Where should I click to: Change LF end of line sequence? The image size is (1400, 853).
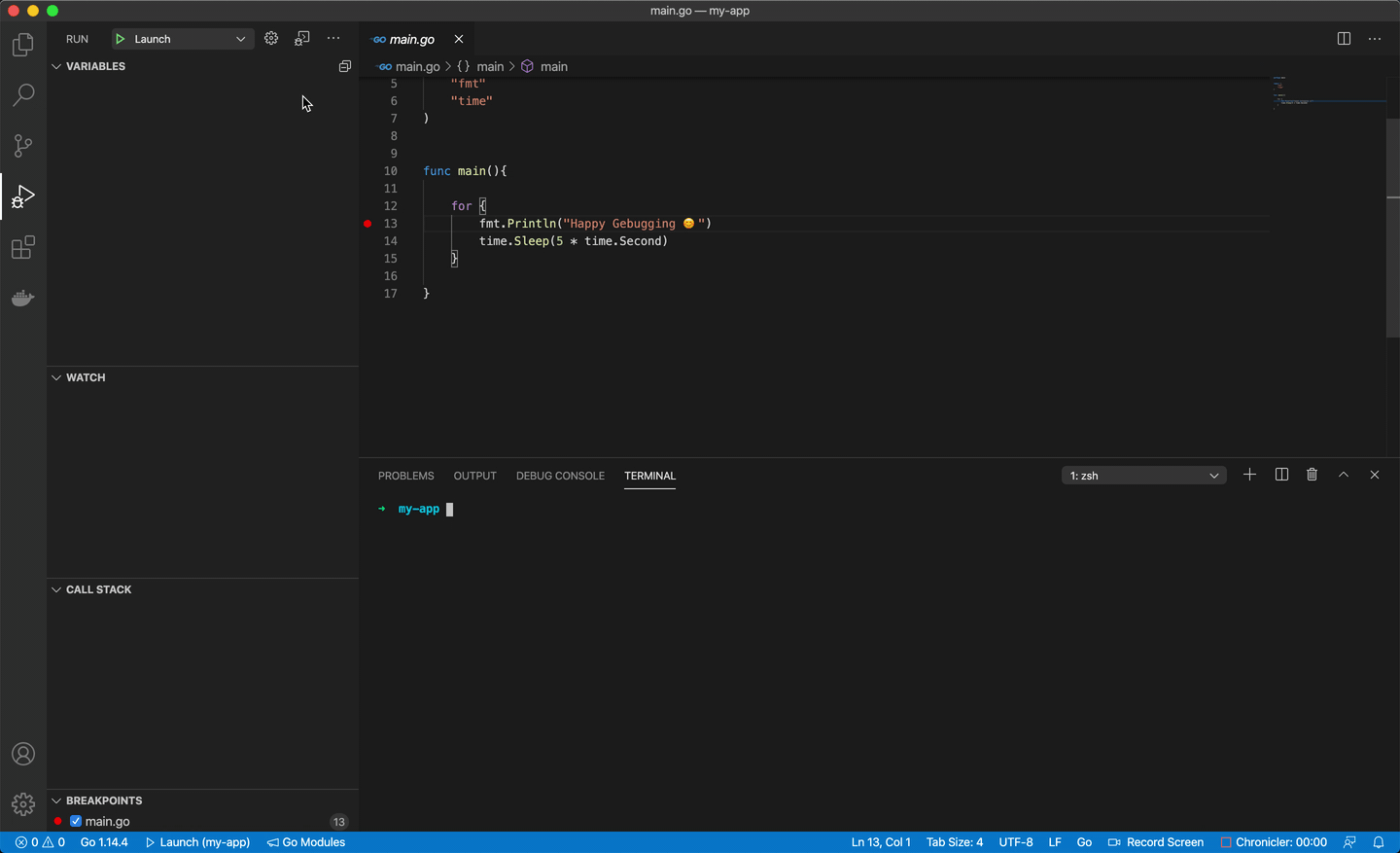pos(1055,842)
